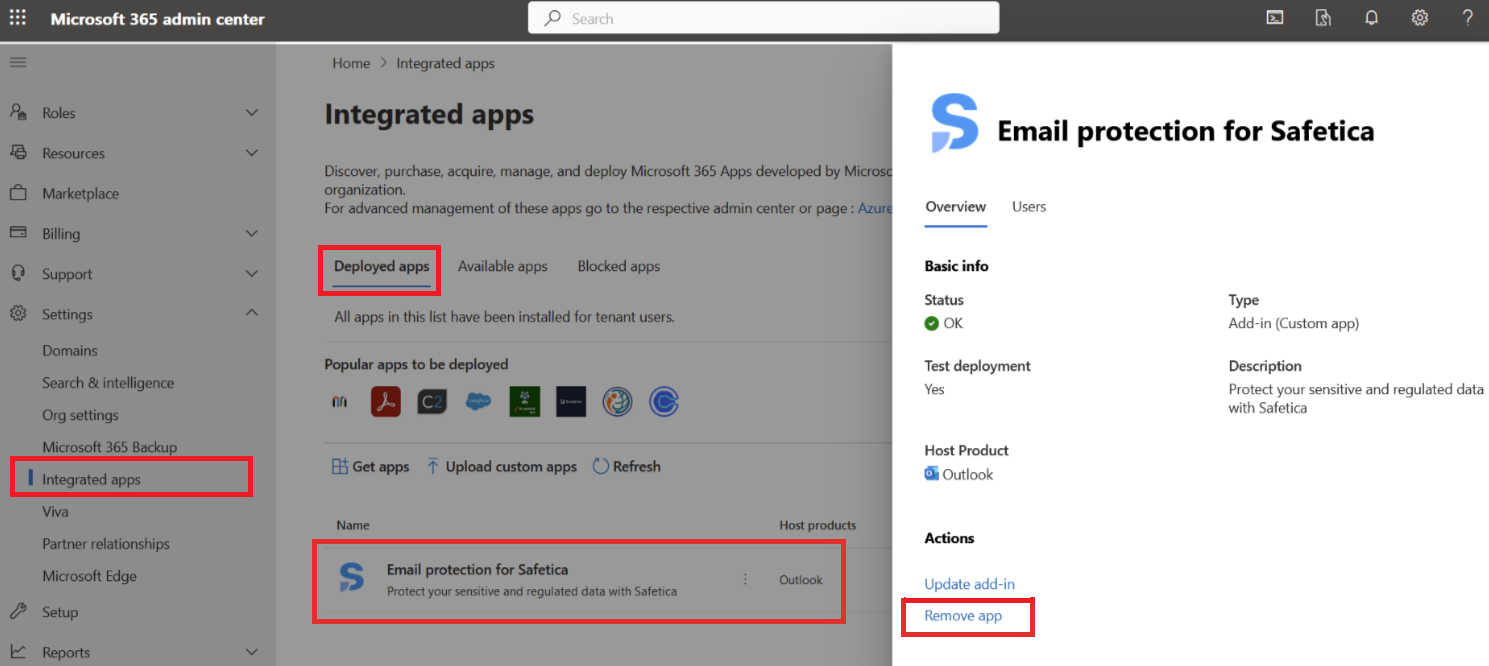Select the monday.com popular app icon
Image resolution: width=1489 pixels, height=666 pixels.
coord(340,402)
